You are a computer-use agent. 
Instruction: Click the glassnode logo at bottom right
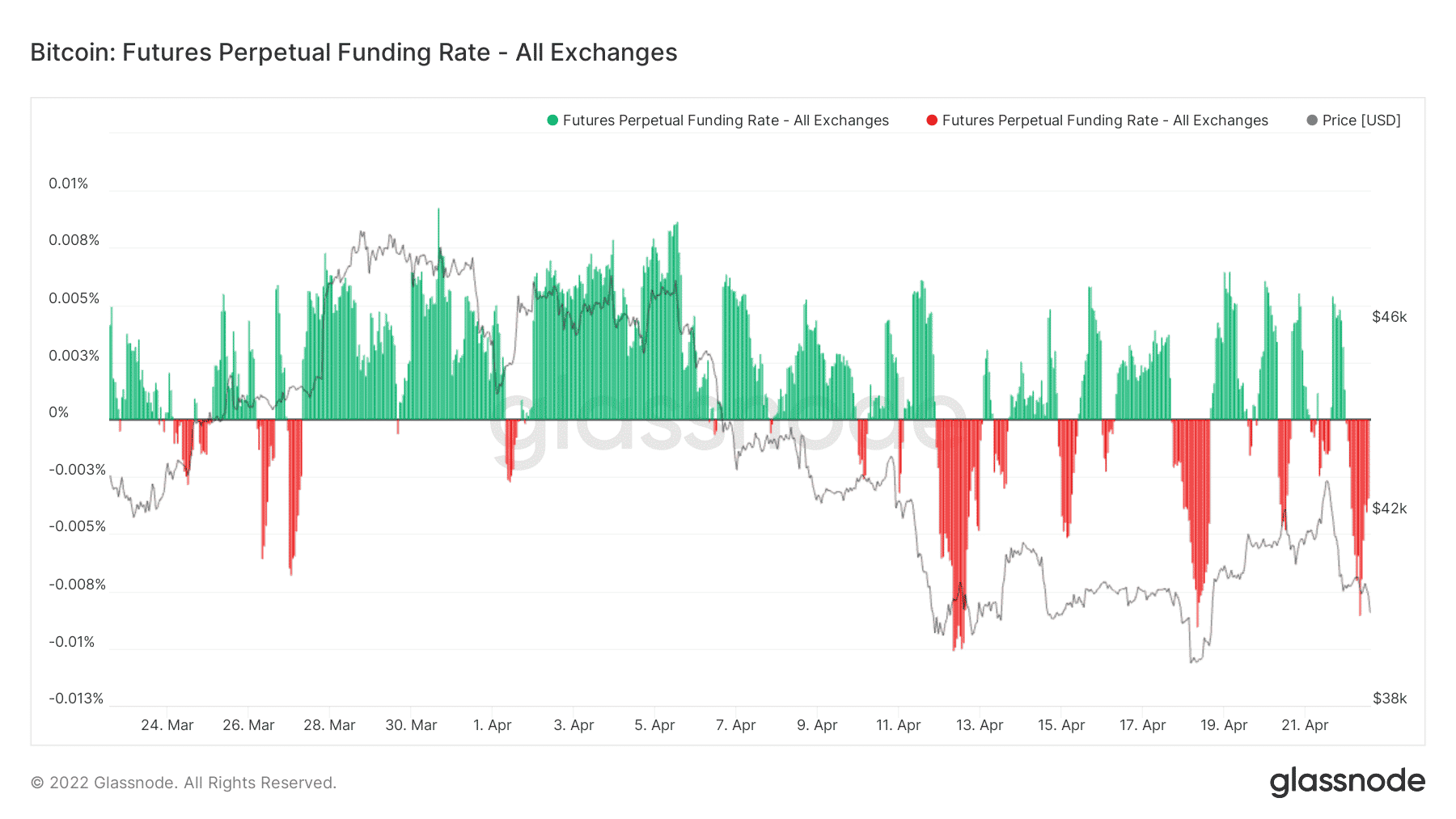[x=1347, y=782]
